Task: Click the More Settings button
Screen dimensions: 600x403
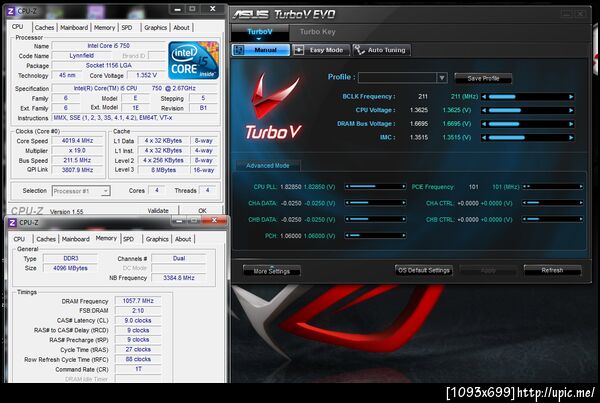Action: click(271, 271)
